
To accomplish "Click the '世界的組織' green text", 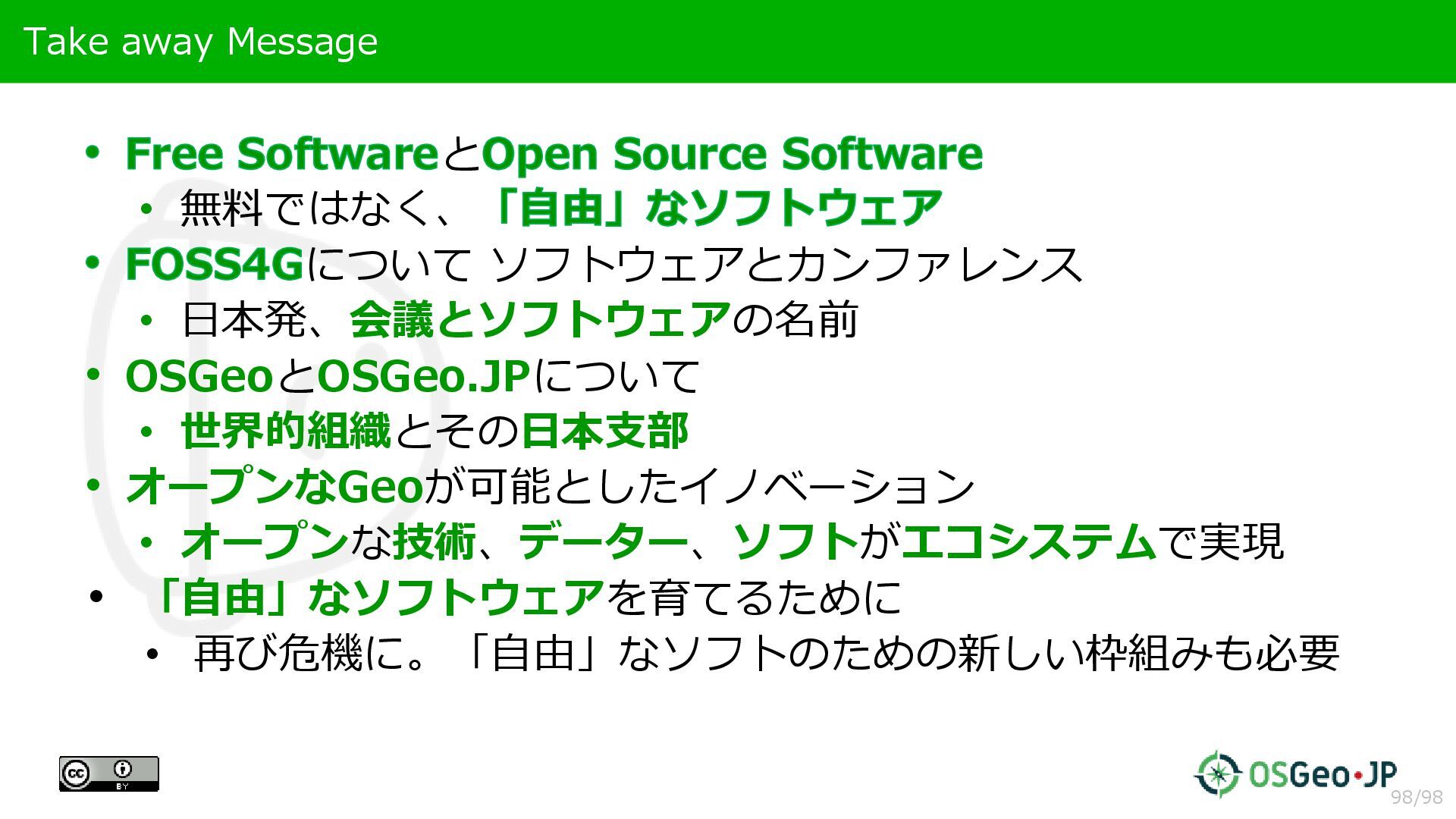I will 286,431.
